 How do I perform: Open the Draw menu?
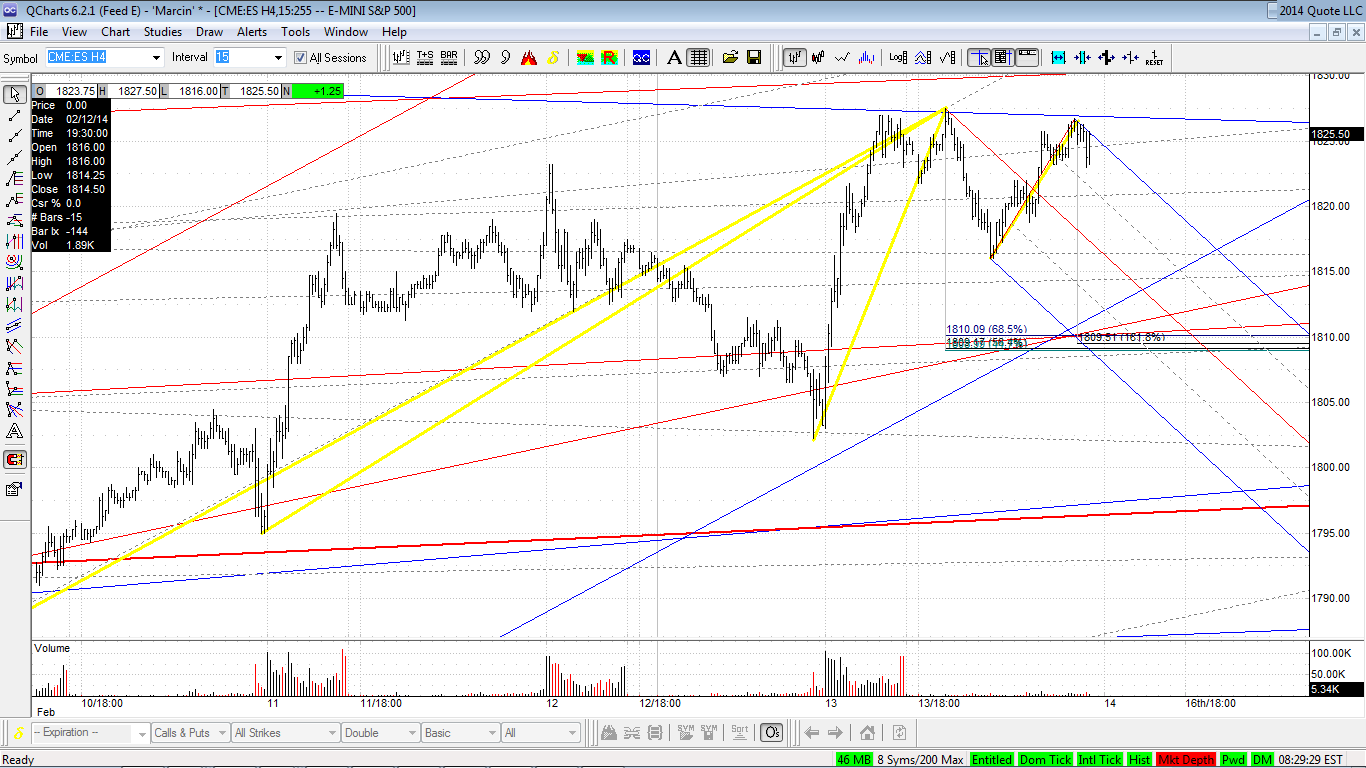pos(209,32)
